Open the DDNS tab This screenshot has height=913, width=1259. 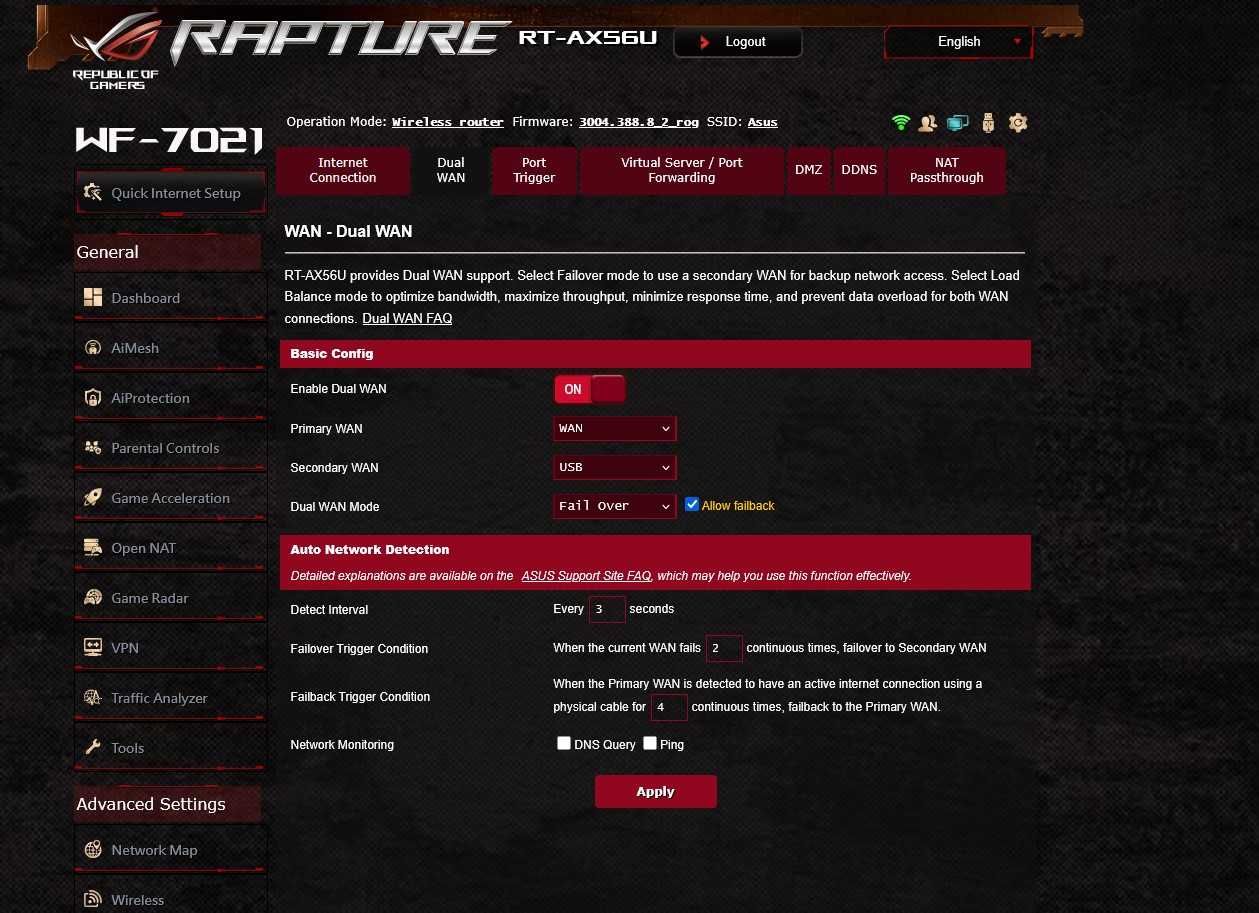[x=859, y=170]
